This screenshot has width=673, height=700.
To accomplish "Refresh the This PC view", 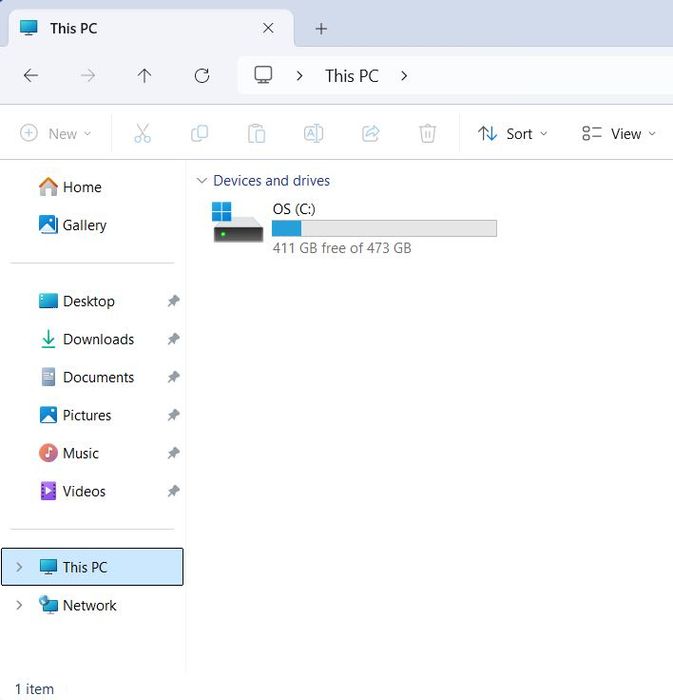I will [x=202, y=75].
